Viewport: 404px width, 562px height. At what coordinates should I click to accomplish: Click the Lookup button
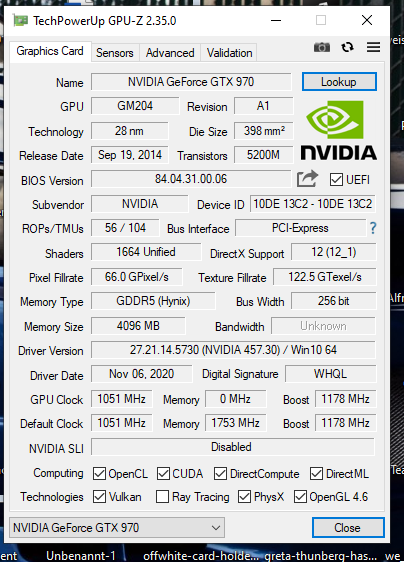click(x=339, y=82)
